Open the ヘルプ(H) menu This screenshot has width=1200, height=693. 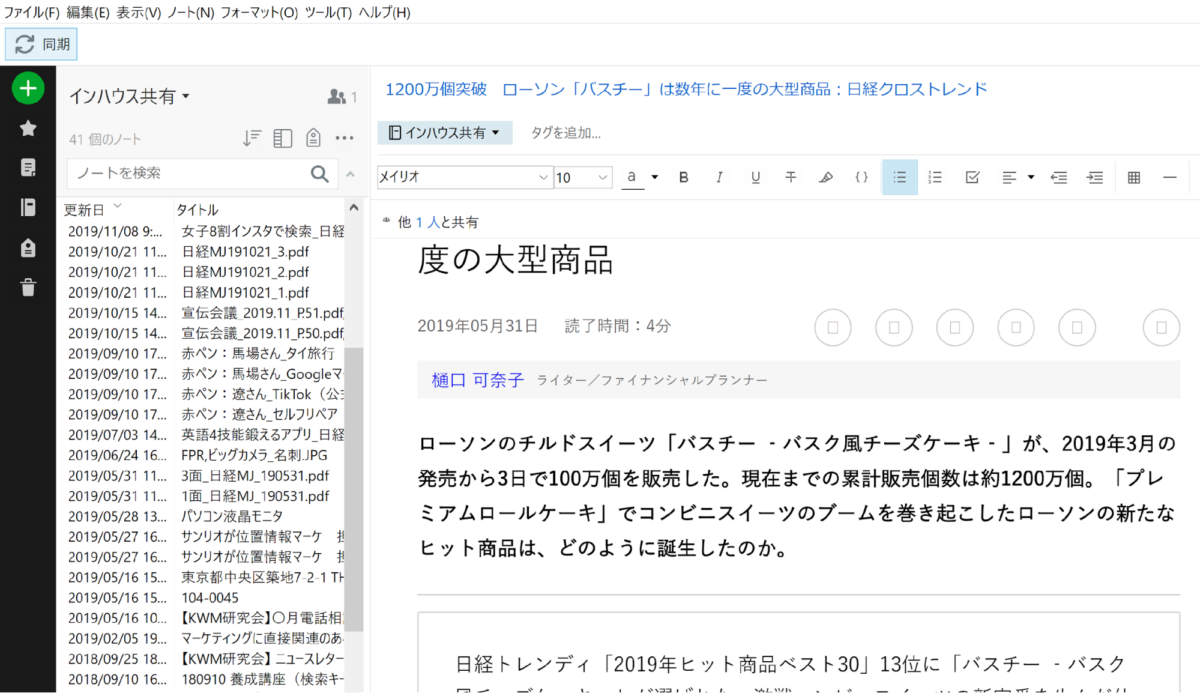point(384,12)
